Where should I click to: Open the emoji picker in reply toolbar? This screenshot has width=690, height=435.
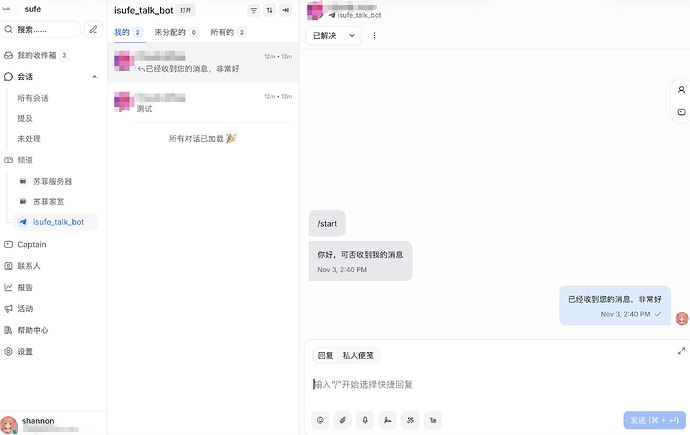320,420
